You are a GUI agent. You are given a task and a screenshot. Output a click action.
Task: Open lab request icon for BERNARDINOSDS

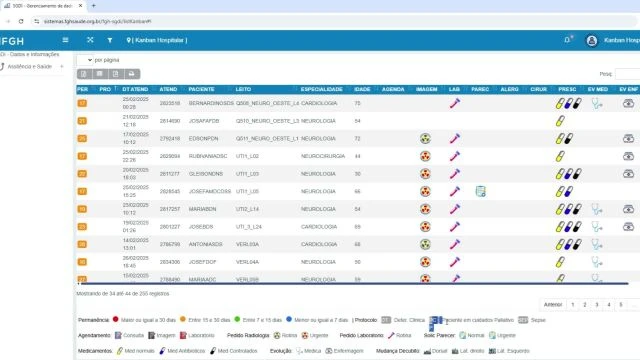[x=455, y=103]
